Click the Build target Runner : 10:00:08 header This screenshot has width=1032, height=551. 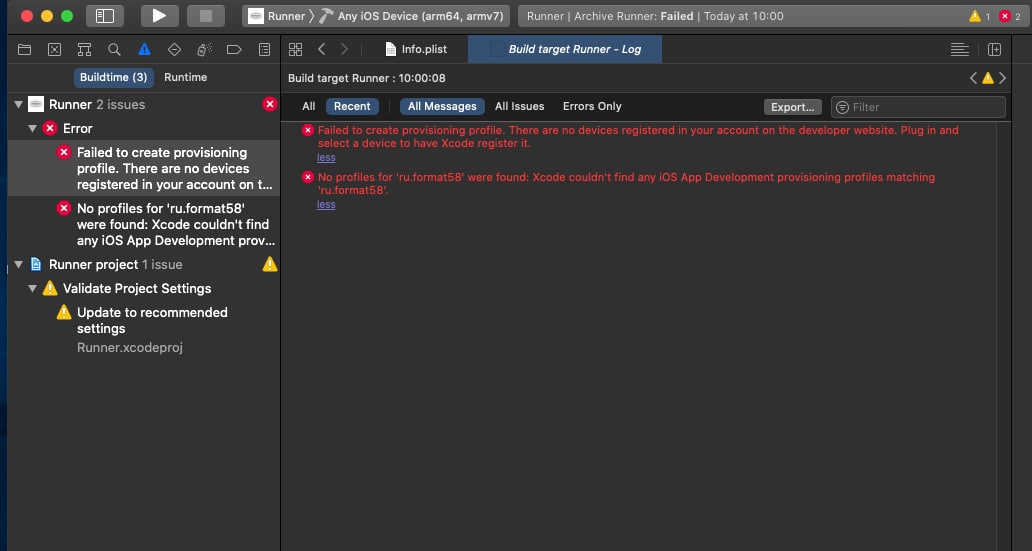click(x=367, y=78)
